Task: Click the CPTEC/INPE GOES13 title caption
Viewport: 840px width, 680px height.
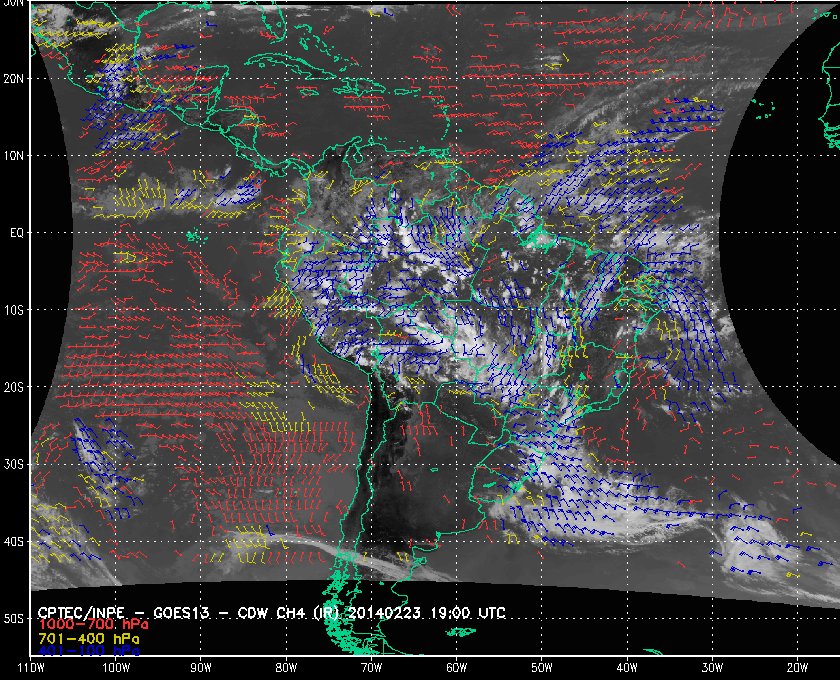Action: pyautogui.click(x=272, y=612)
